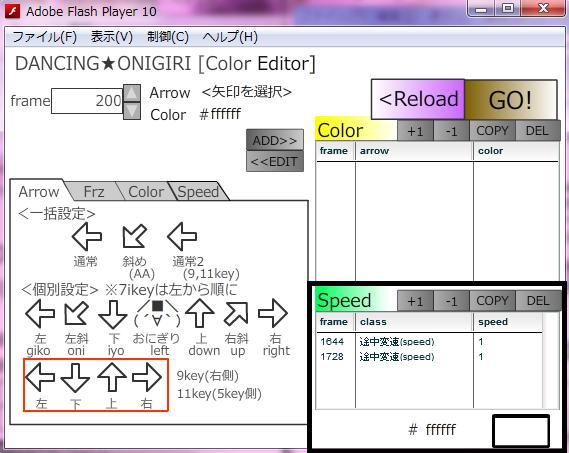Pick the 左斜 oni diagonal arrow
569x453 pixels.
pos(76,313)
